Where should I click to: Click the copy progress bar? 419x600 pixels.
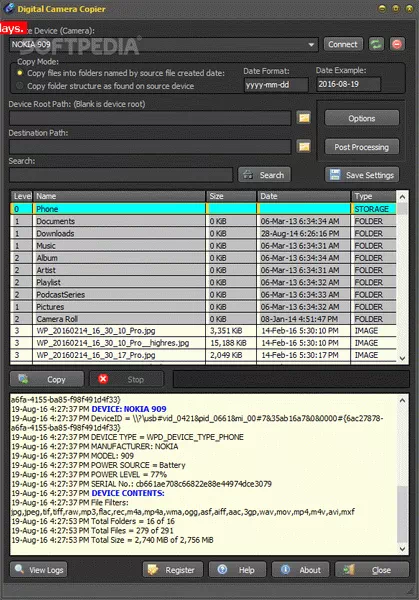(x=291, y=379)
